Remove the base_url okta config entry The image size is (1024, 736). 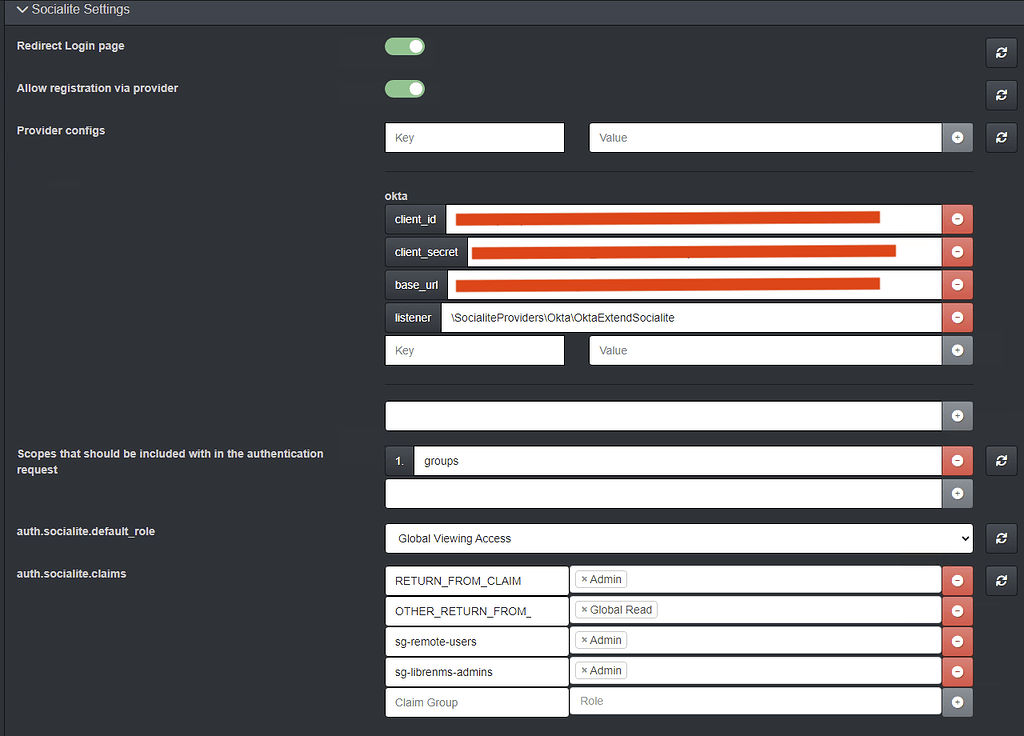(956, 284)
